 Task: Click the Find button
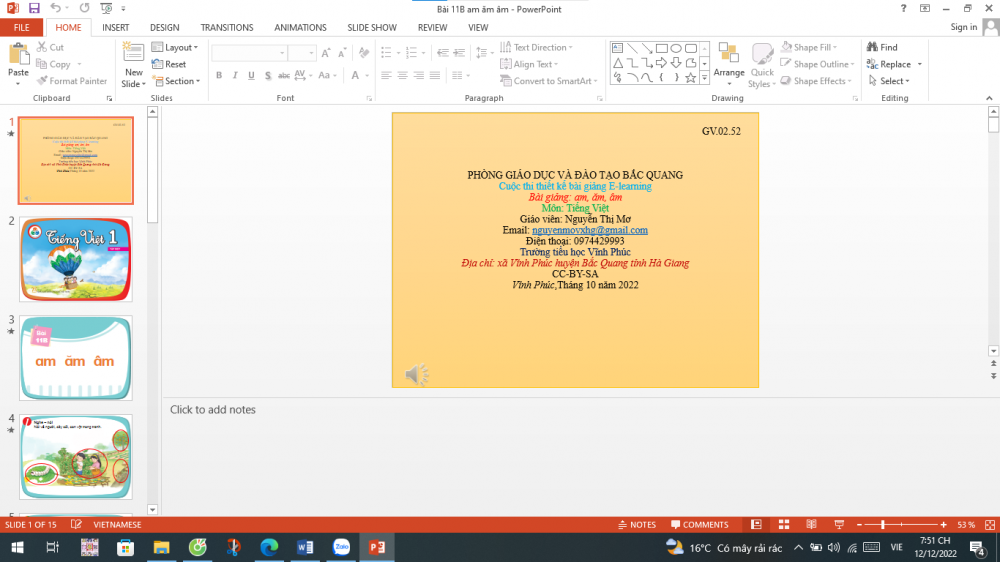pos(882,47)
